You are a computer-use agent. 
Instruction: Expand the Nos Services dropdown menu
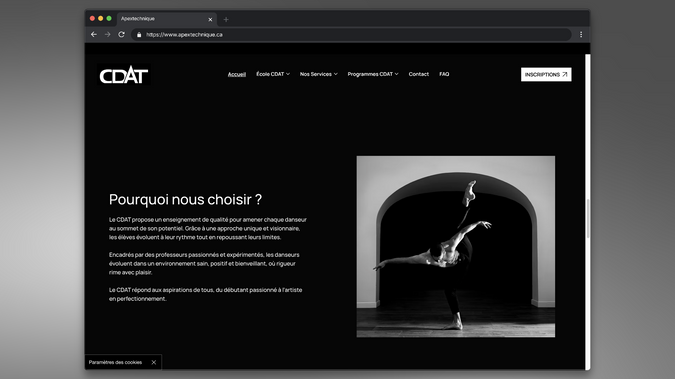[x=319, y=74]
